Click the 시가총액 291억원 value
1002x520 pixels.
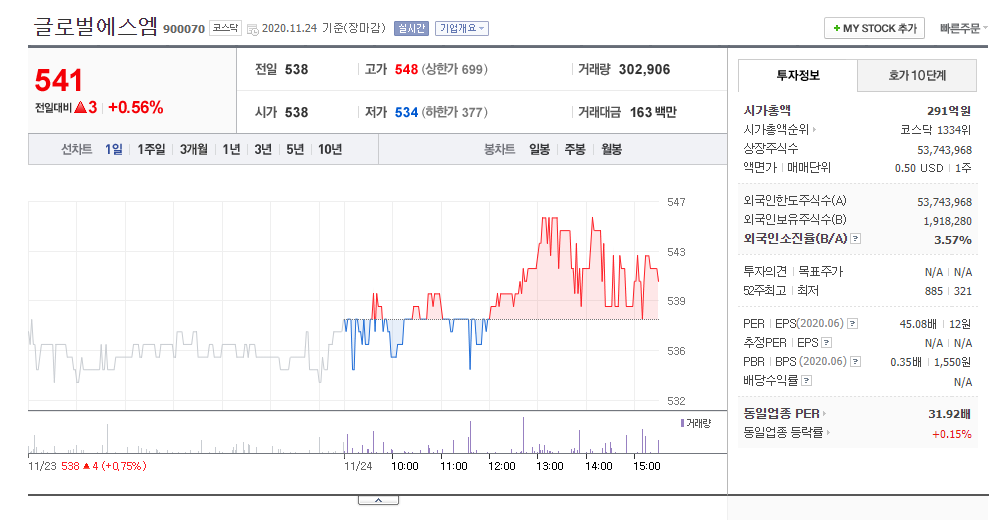pyautogui.click(x=950, y=111)
